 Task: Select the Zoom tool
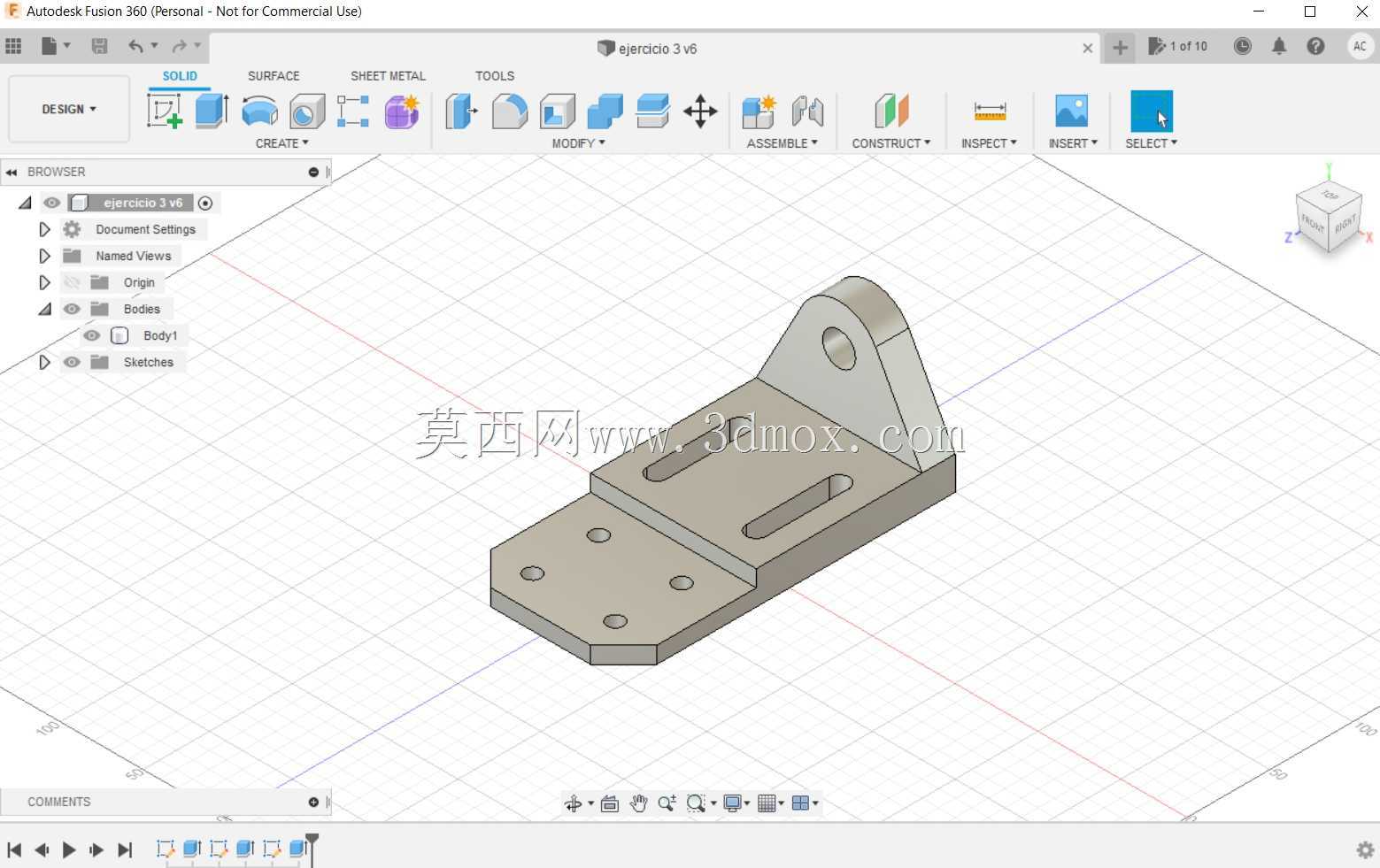[x=667, y=803]
